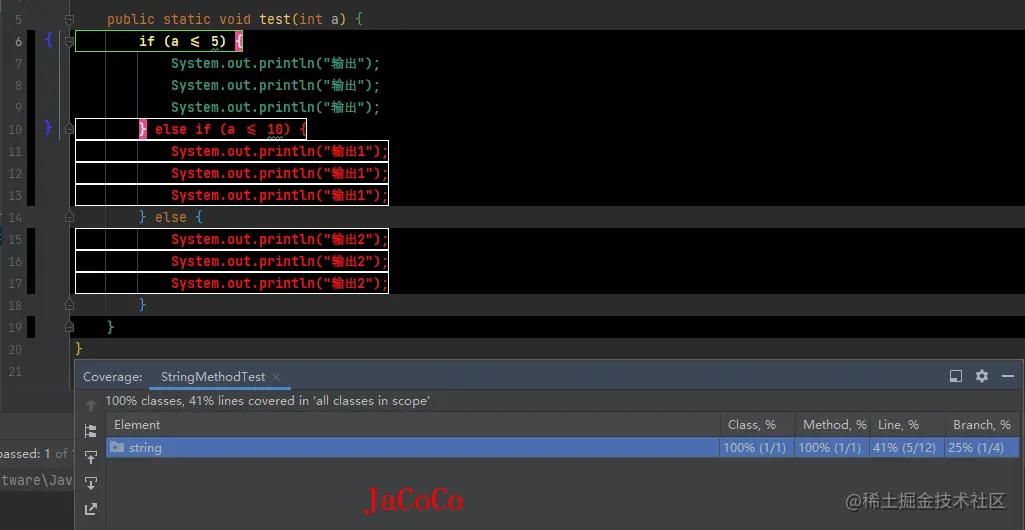
Task: Click the println("输出2") statement on line 17
Action: pyautogui.click(x=280, y=283)
